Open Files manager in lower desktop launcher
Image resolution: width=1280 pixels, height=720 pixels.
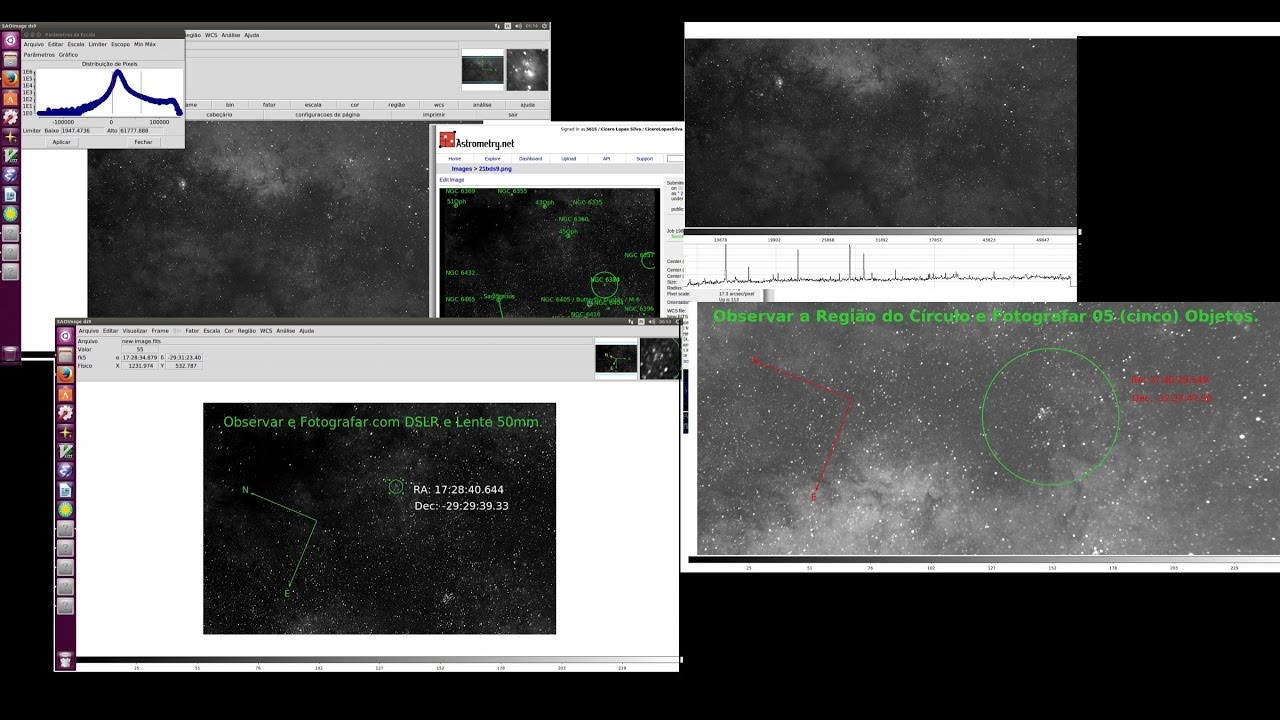tap(65, 354)
